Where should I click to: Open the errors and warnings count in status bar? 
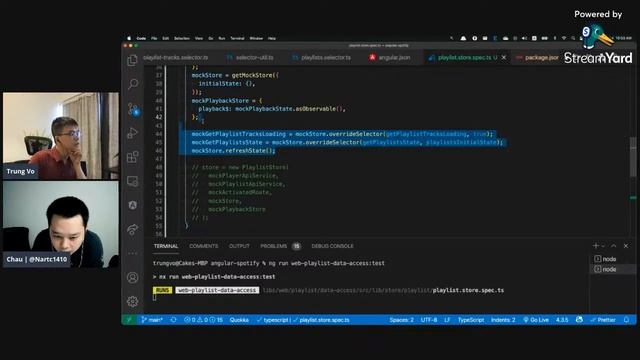point(203,320)
